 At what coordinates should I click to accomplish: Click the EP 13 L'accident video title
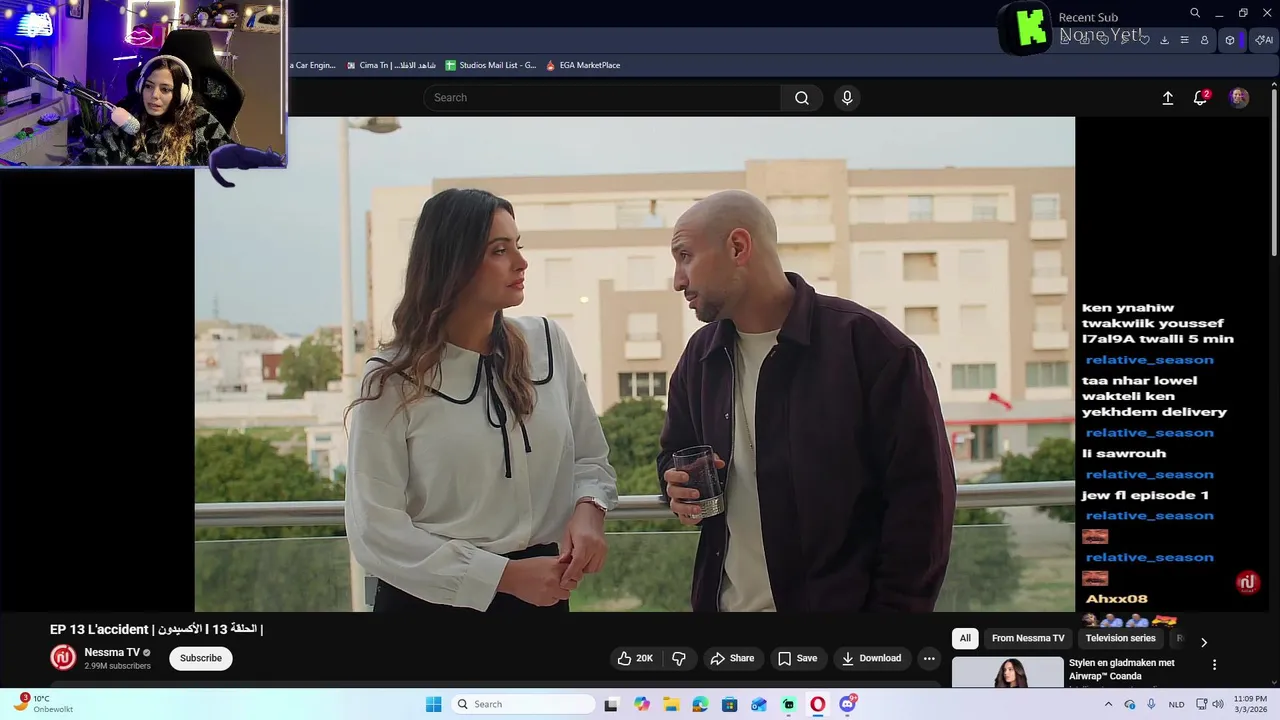(x=156, y=629)
